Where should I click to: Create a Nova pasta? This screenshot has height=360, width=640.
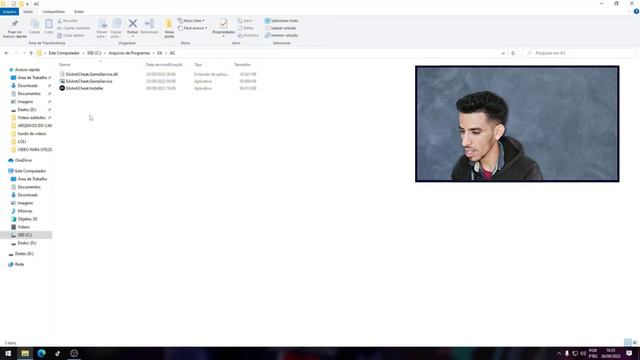click(169, 28)
